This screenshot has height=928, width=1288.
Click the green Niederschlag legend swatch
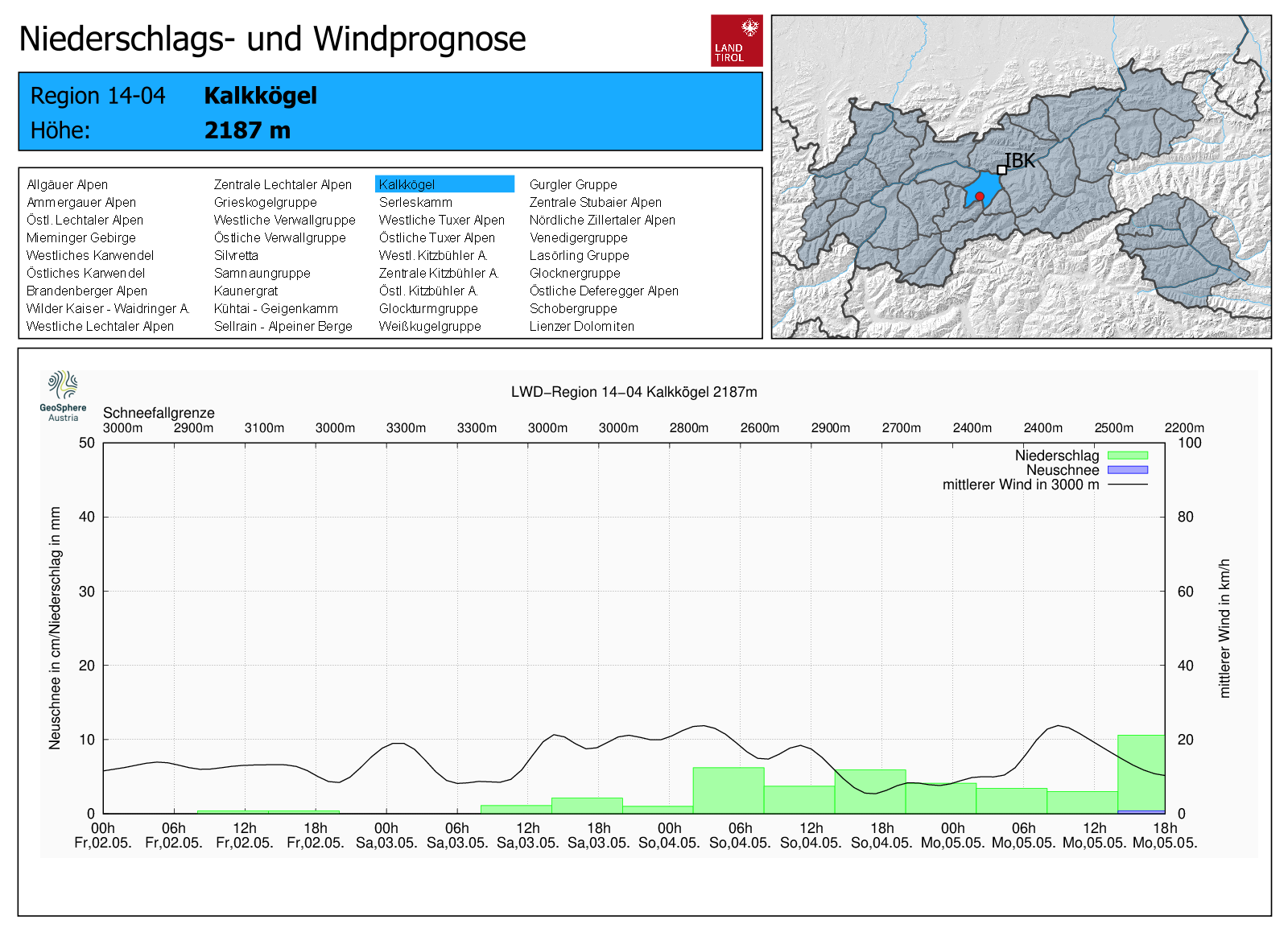click(1127, 456)
